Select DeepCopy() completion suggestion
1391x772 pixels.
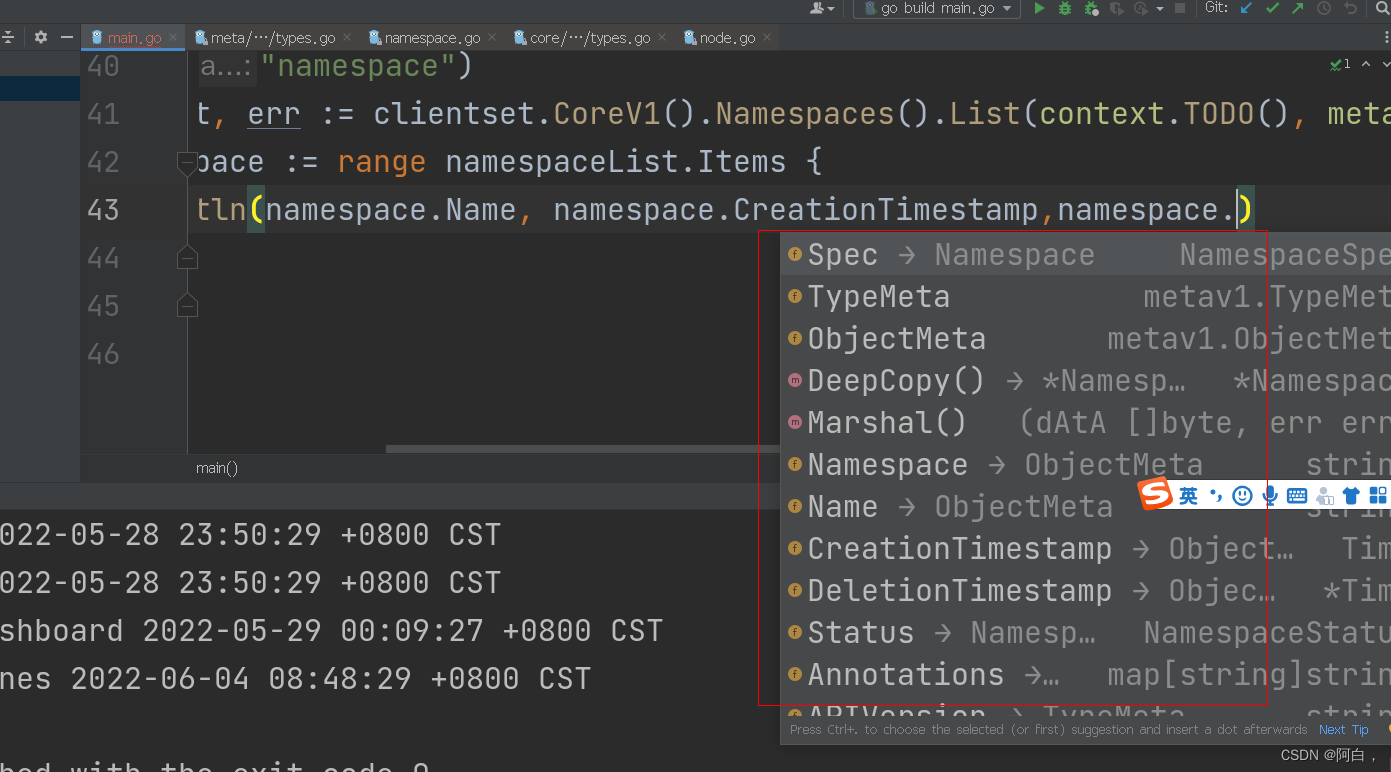point(1086,381)
